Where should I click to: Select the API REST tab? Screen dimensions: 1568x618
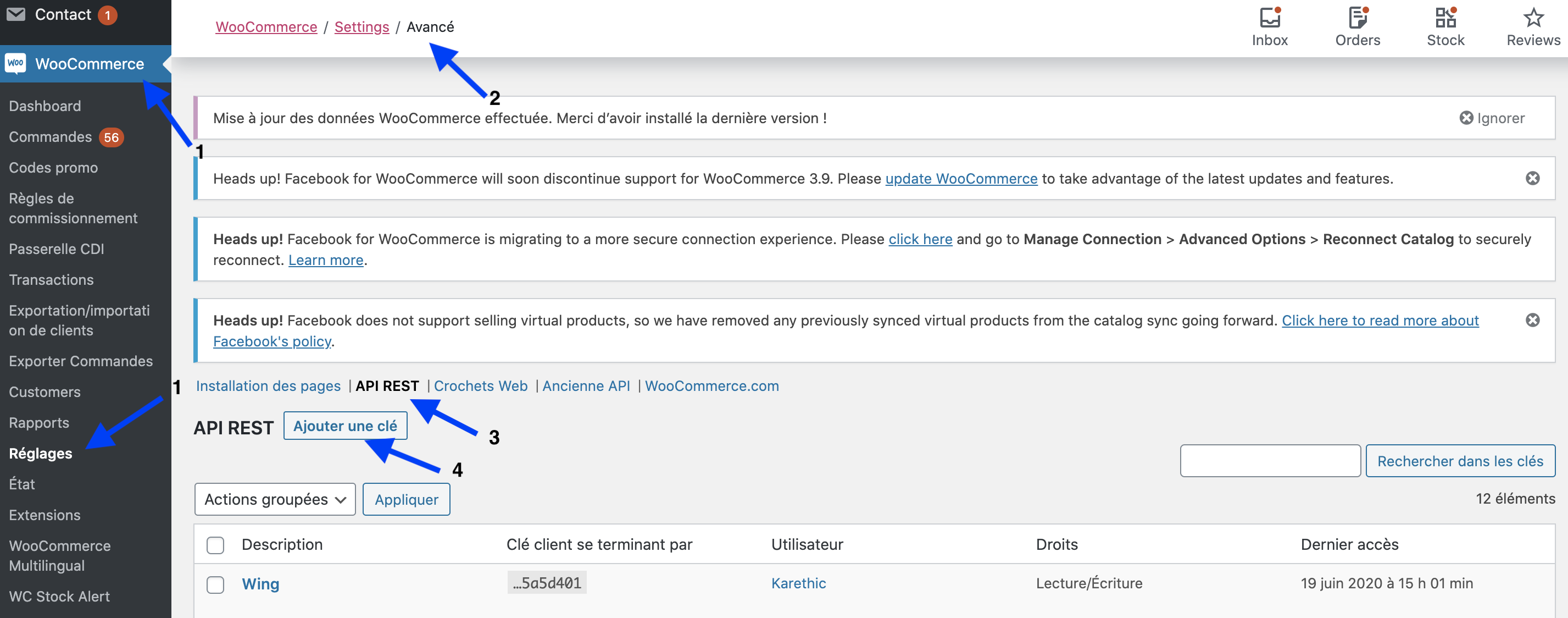tap(387, 385)
